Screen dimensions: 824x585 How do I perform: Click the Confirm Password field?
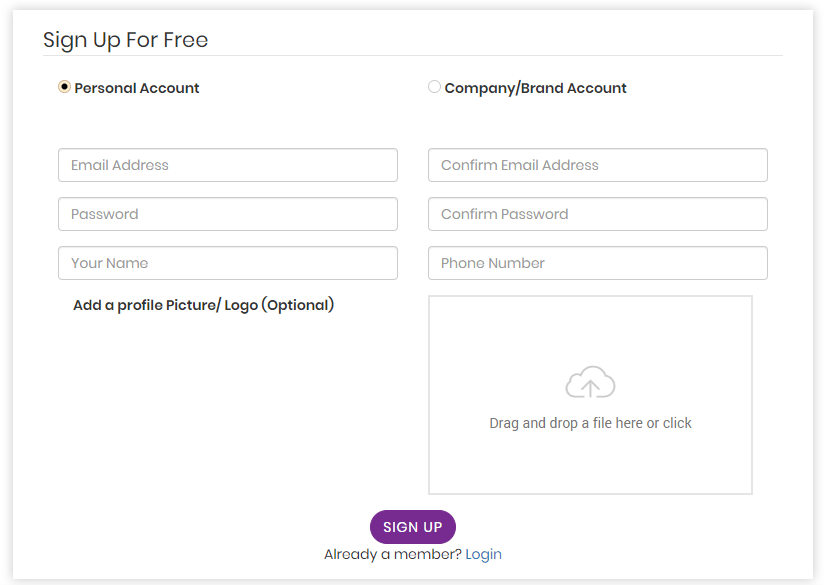point(597,214)
